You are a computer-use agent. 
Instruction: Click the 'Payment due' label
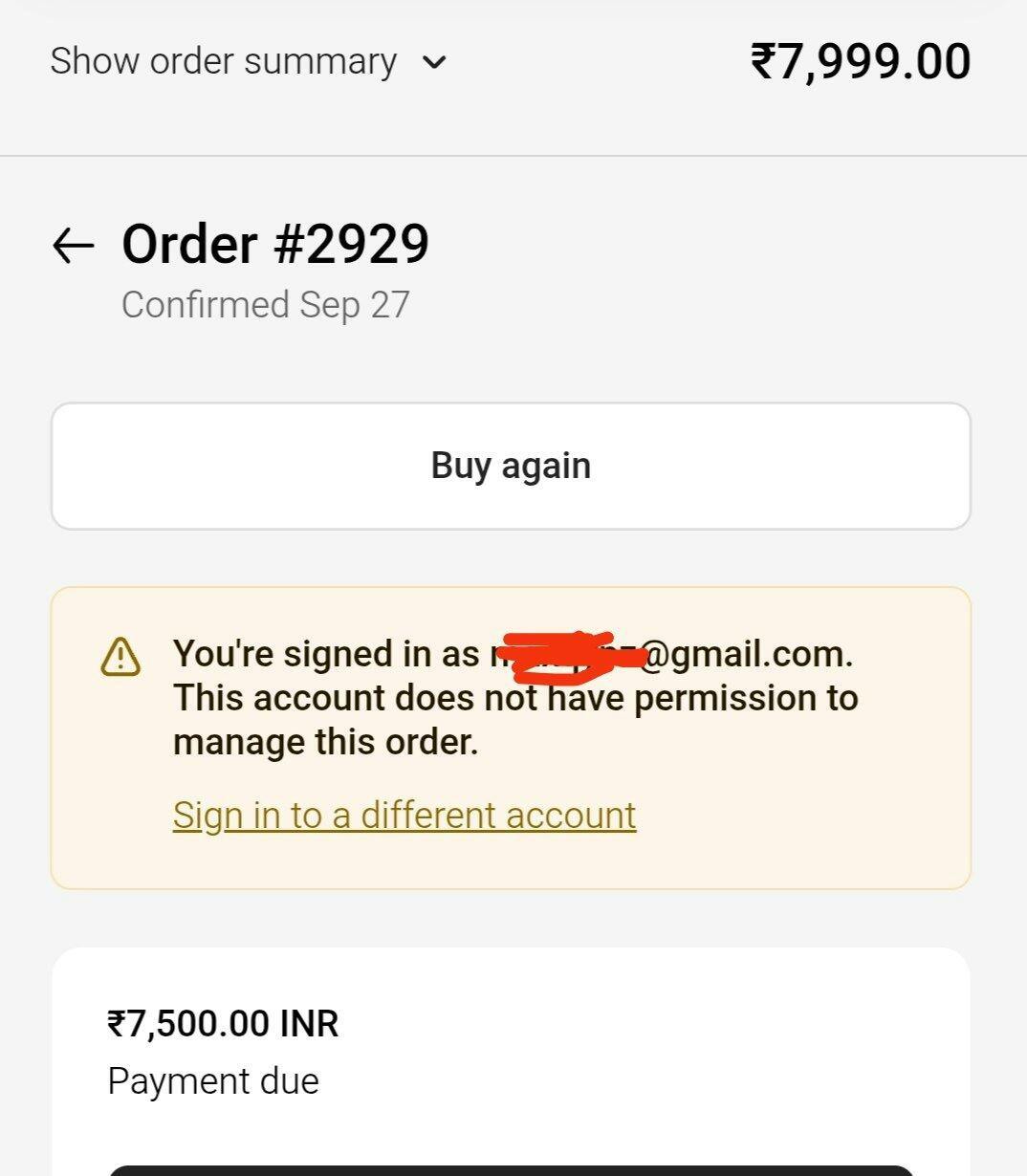(213, 1081)
